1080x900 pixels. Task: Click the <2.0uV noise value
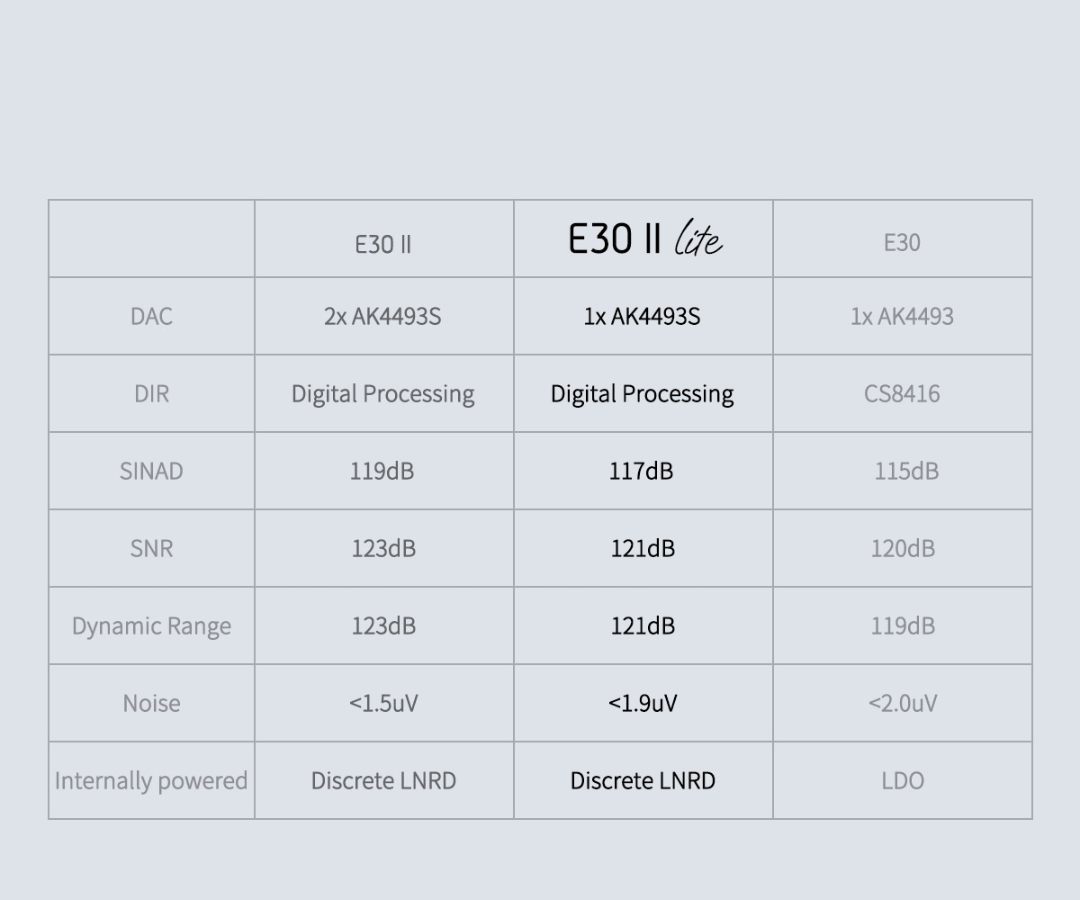pyautogui.click(x=902, y=703)
